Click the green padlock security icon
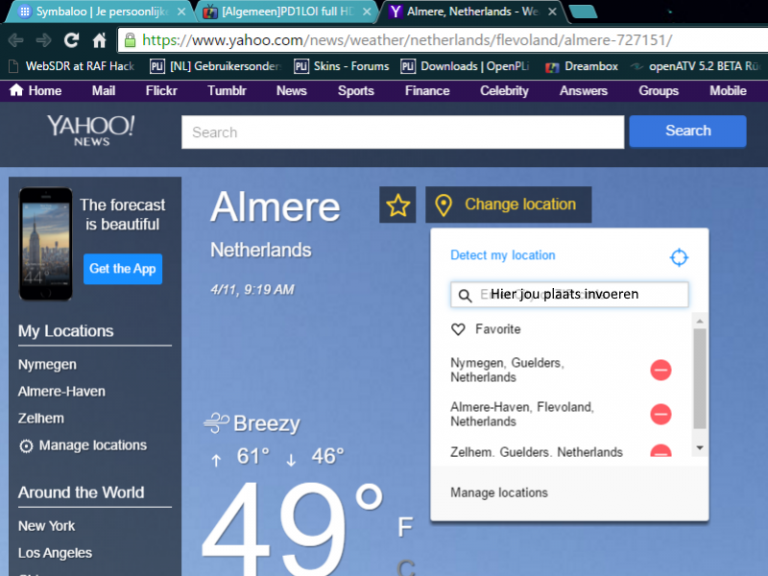Screen dimensions: 768x576 click(x=130, y=40)
